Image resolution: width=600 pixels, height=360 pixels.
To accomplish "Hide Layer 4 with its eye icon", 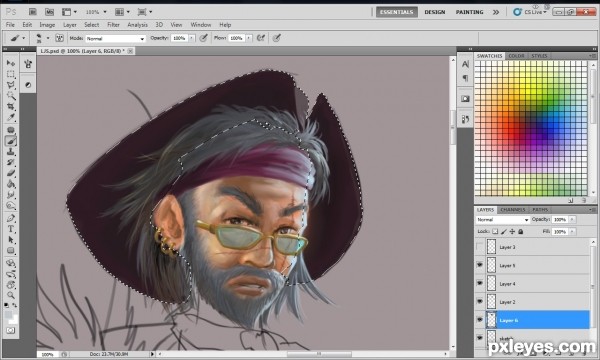I will [480, 283].
